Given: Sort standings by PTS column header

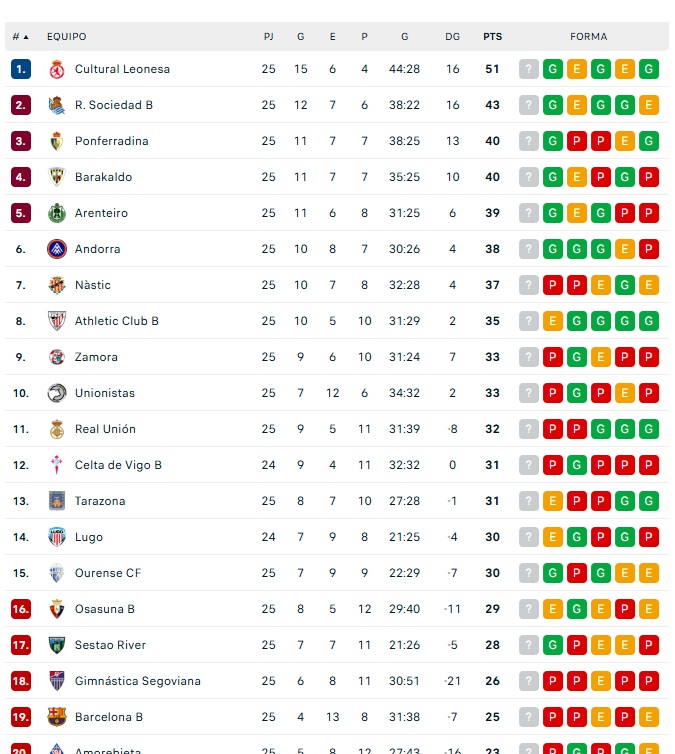Looking at the screenshot, I should coord(492,37).
